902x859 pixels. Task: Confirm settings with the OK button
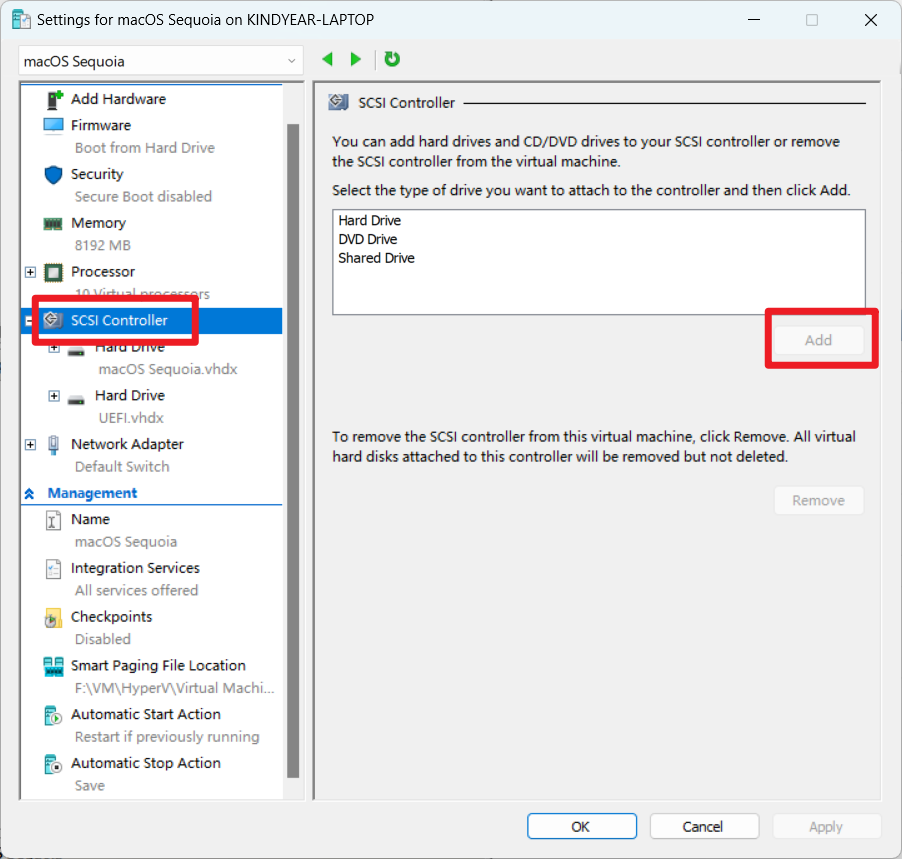click(x=582, y=827)
